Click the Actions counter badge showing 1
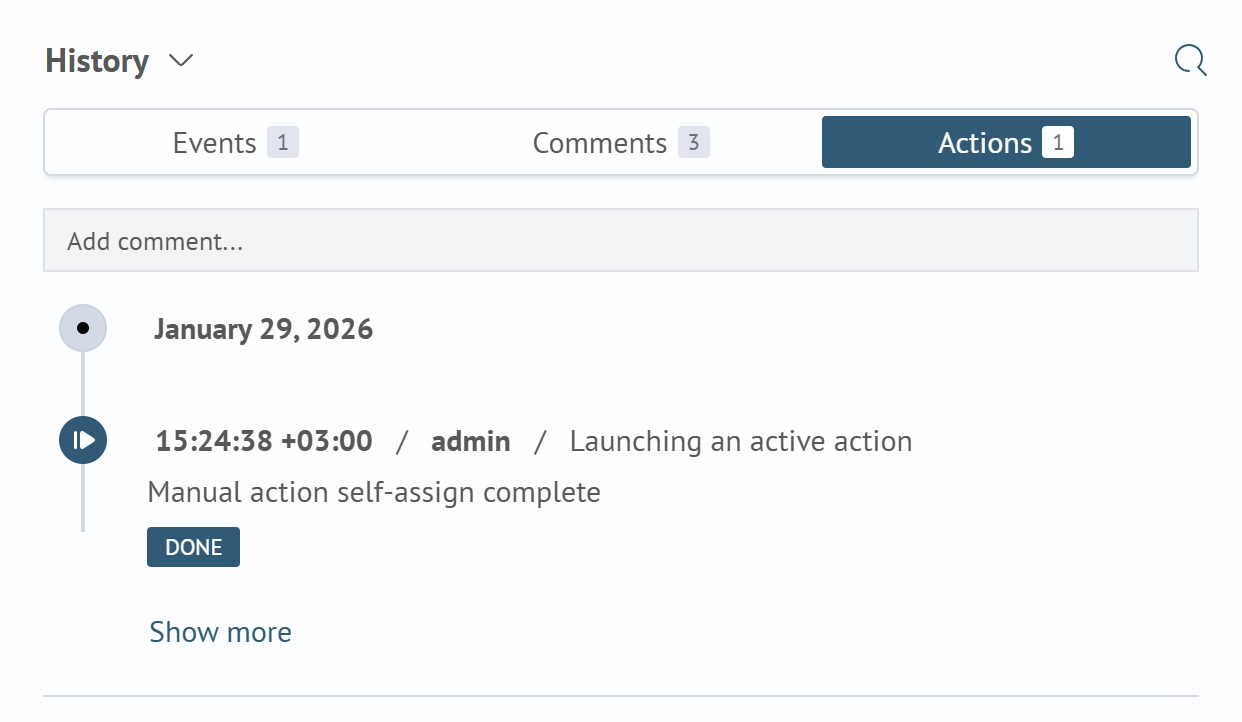 click(1058, 142)
